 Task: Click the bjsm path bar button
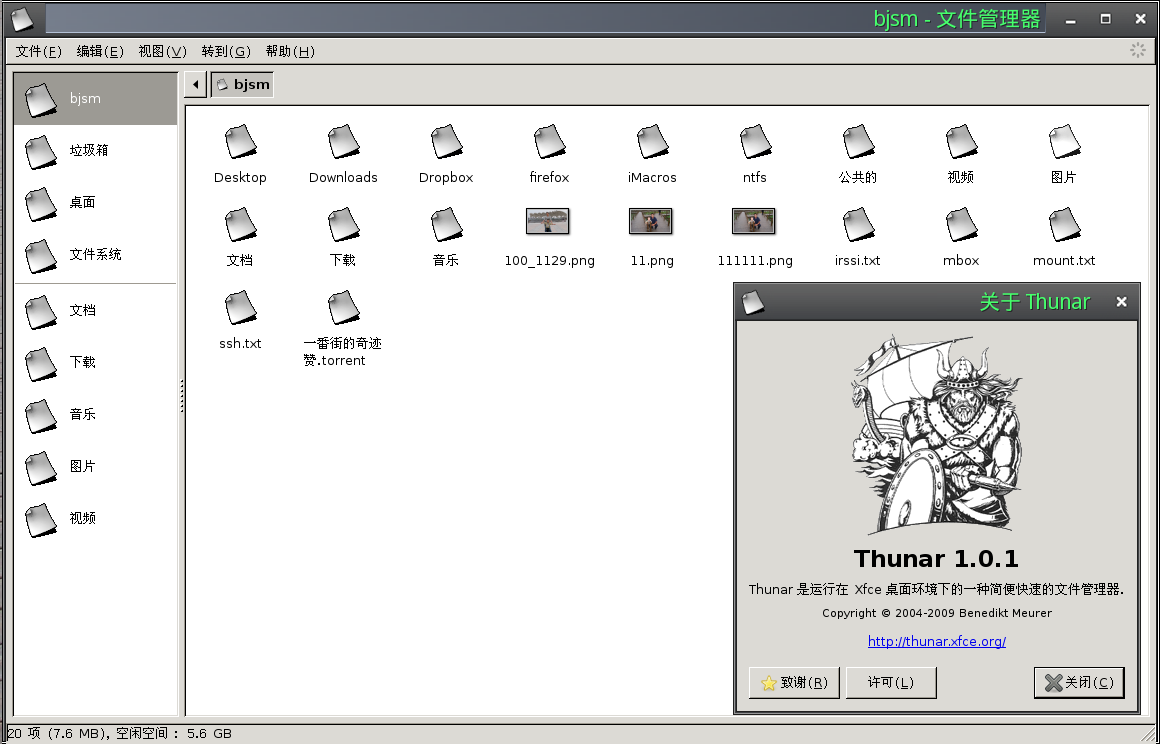pos(243,84)
